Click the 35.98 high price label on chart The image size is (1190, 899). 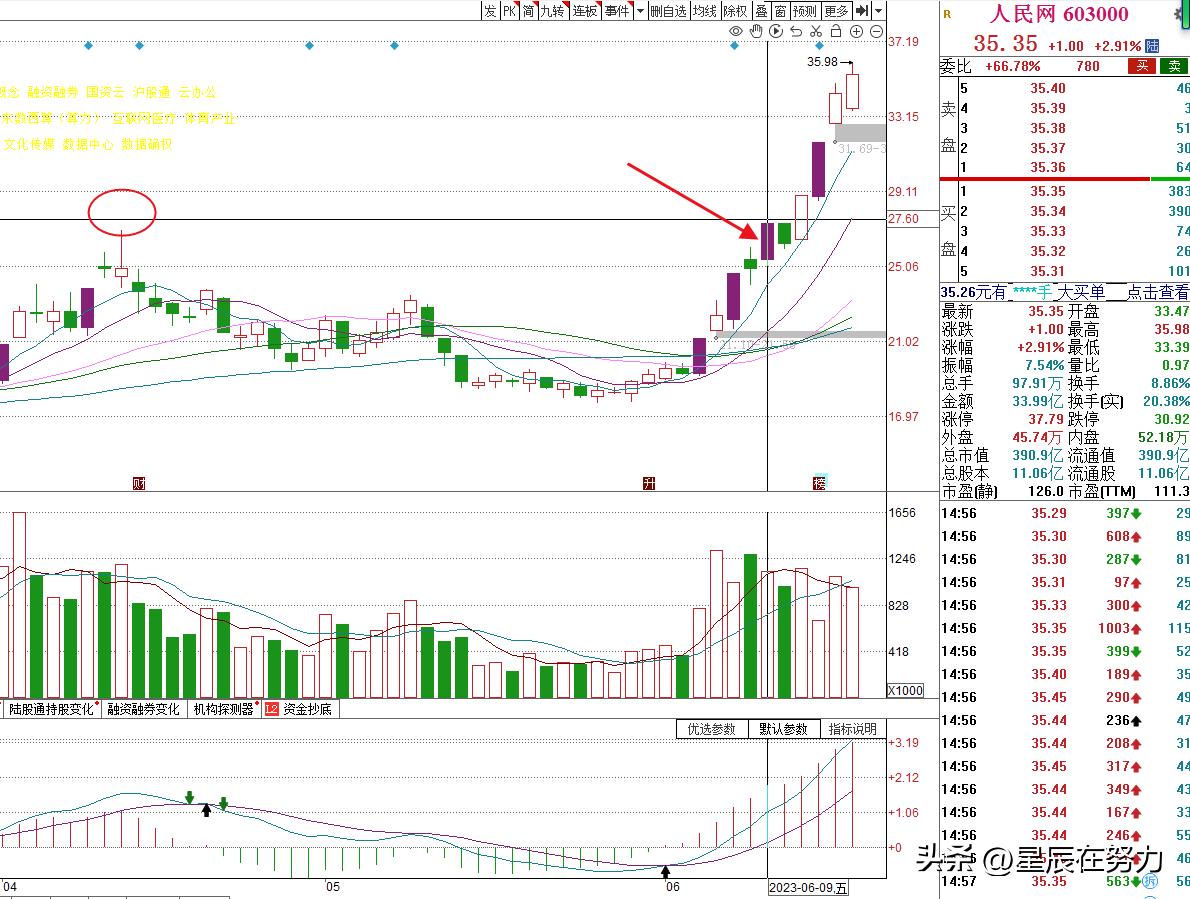[x=823, y=62]
